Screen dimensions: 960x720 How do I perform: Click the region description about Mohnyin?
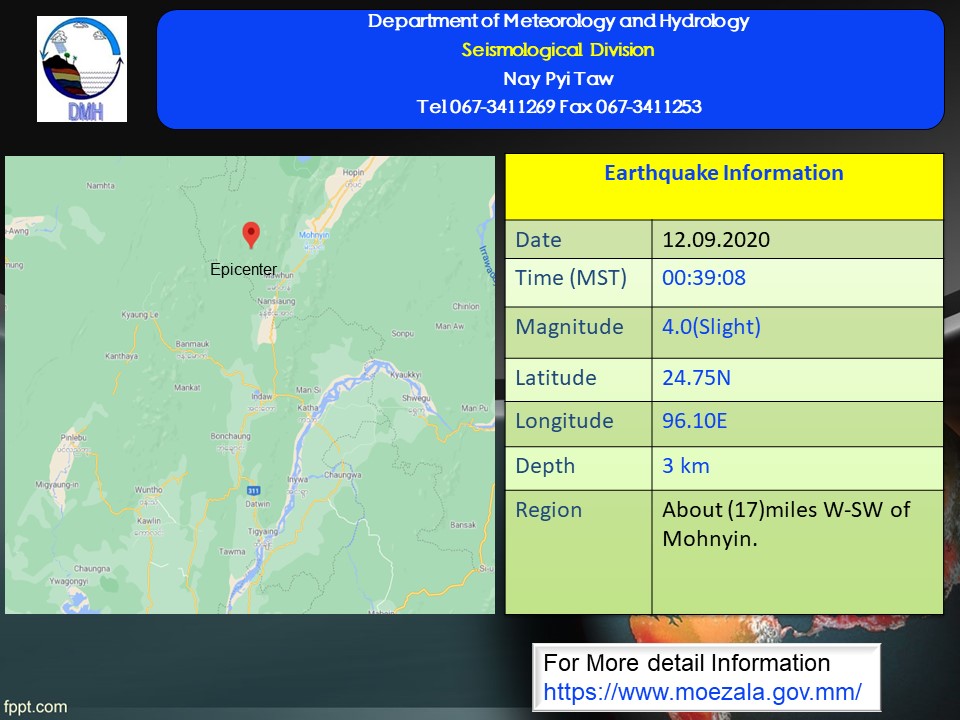click(786, 524)
